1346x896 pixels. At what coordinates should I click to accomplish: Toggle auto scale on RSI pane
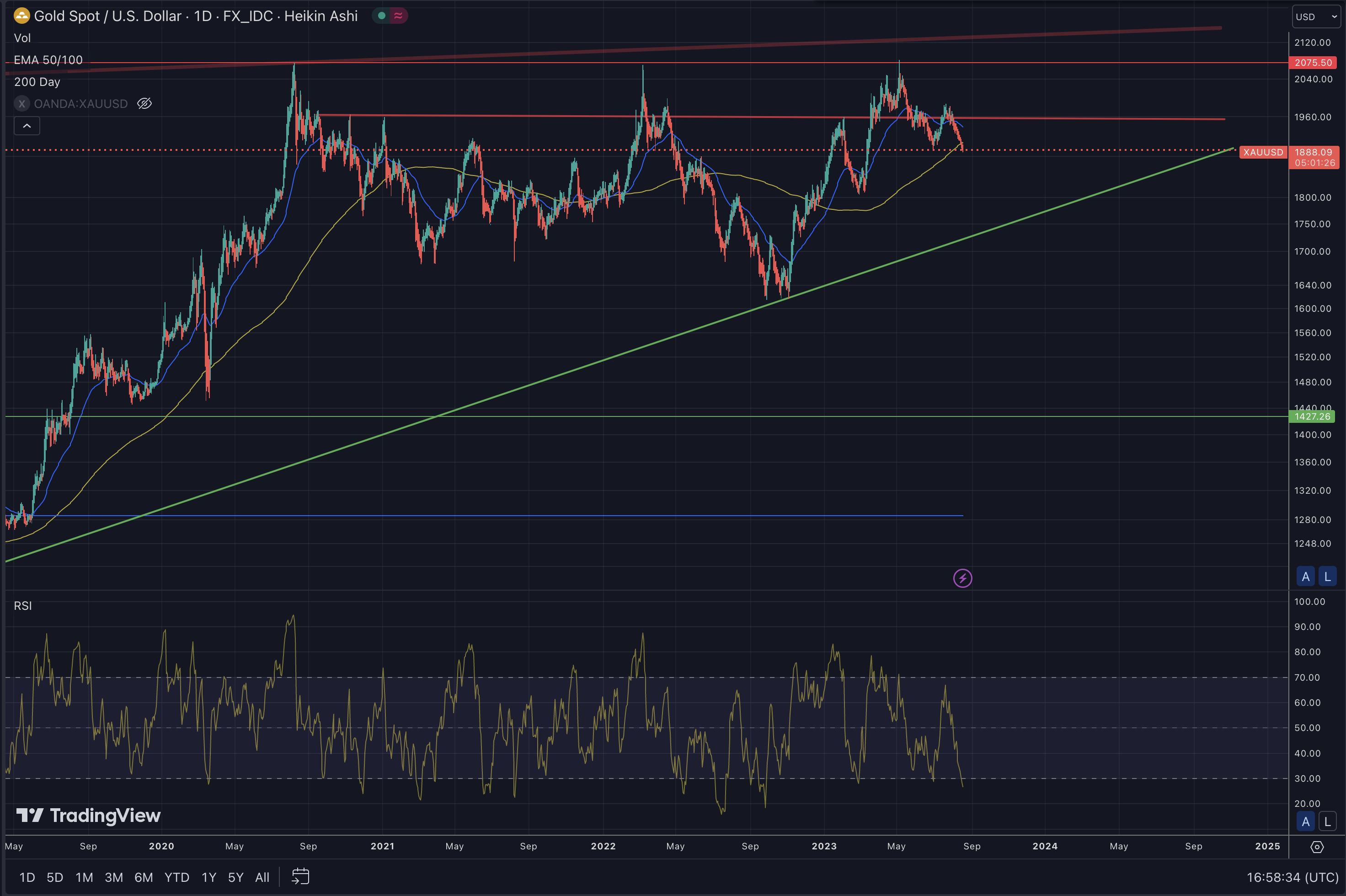(x=1305, y=822)
